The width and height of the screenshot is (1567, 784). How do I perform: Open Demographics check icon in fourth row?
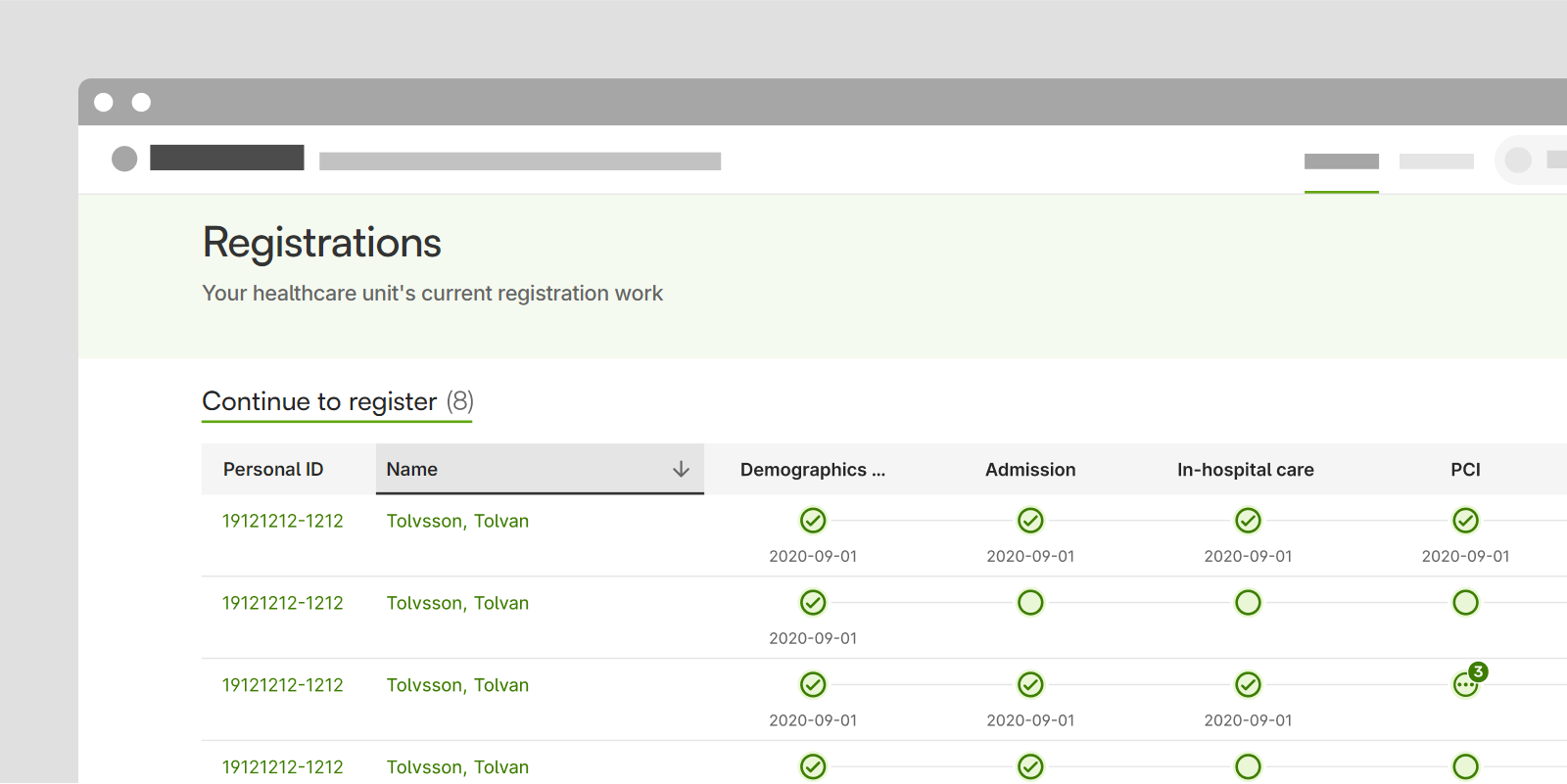click(x=813, y=767)
